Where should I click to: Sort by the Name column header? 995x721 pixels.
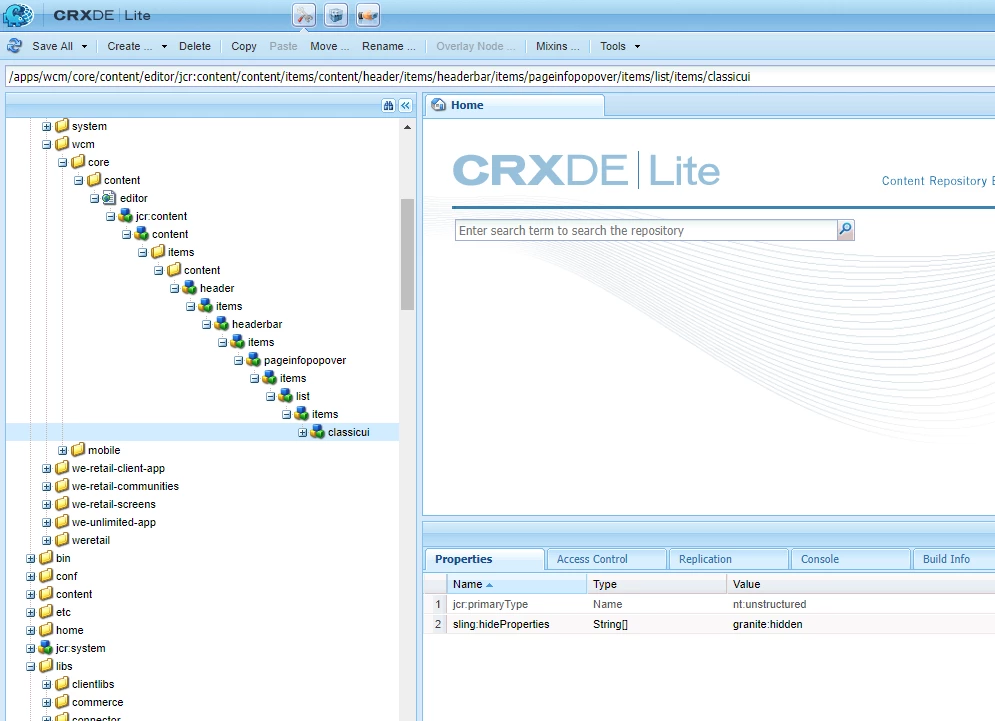point(517,584)
